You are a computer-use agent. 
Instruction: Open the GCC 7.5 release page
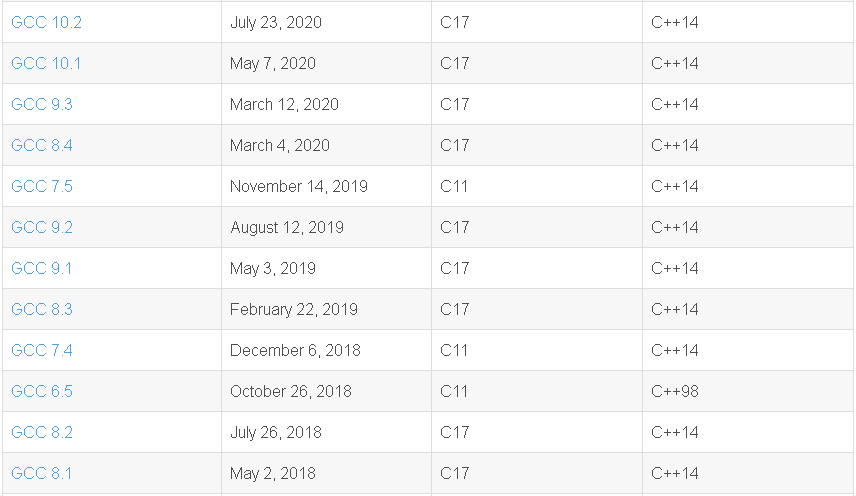click(x=42, y=186)
